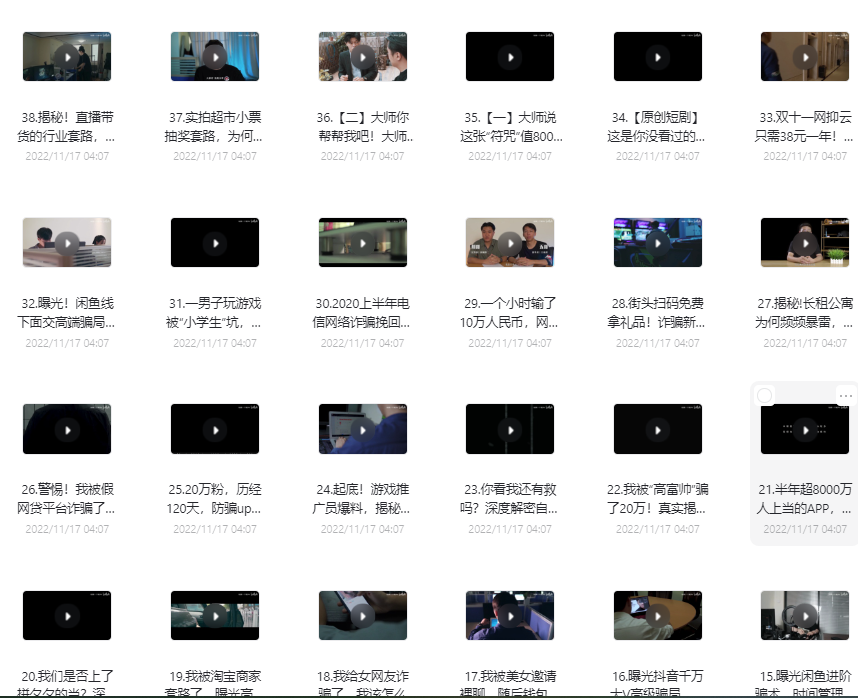Start video 33 双十一网抑云 playback
858x698 pixels.
click(805, 57)
